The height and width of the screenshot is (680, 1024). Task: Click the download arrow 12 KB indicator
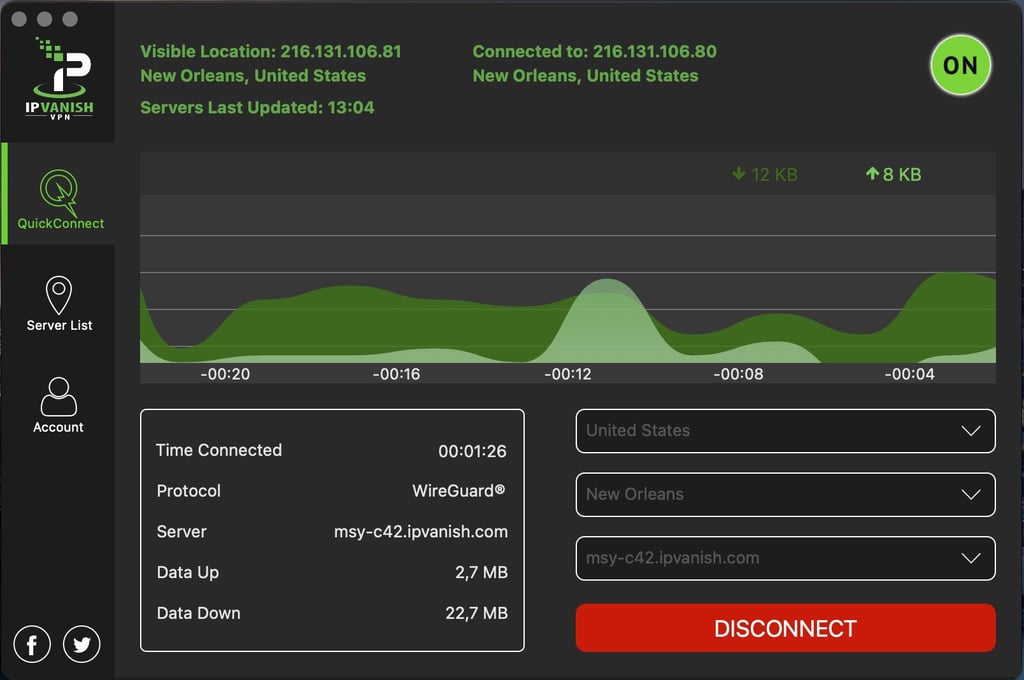[765, 174]
